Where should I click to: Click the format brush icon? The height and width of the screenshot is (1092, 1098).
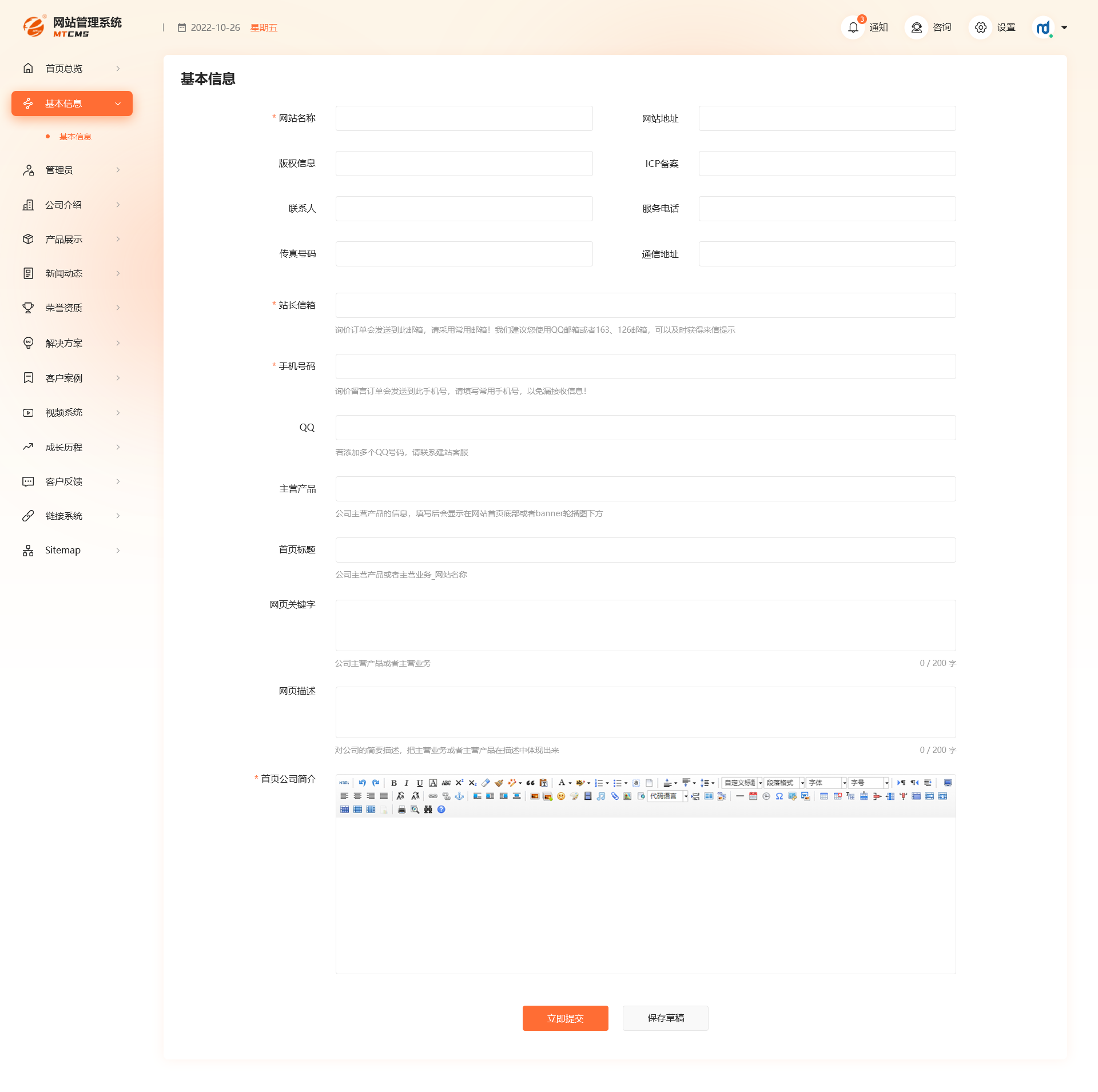(x=499, y=783)
